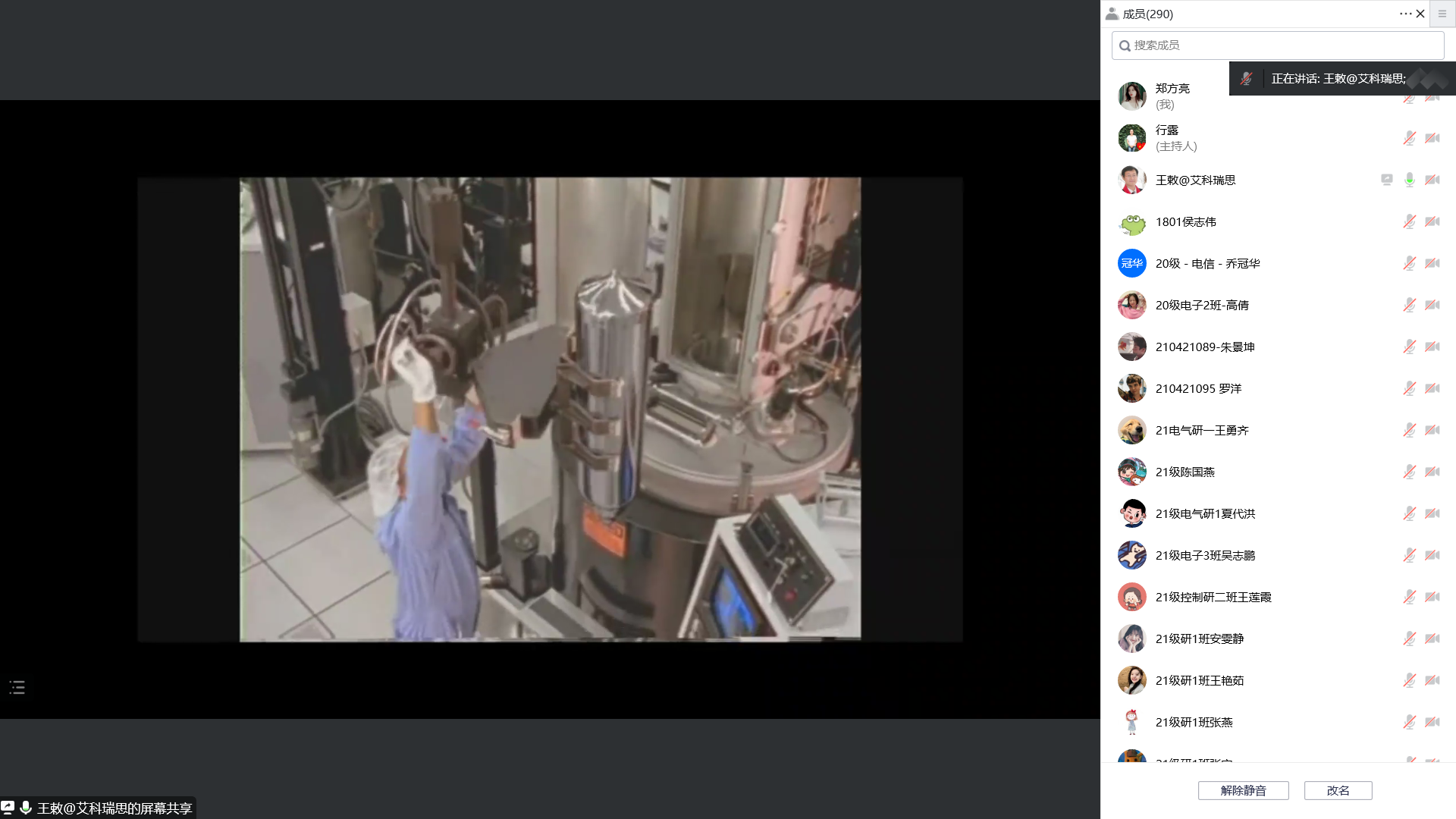This screenshot has height=819, width=1456.
Task: Click camera-off icon for 21级研1班张燕
Action: (1432, 722)
